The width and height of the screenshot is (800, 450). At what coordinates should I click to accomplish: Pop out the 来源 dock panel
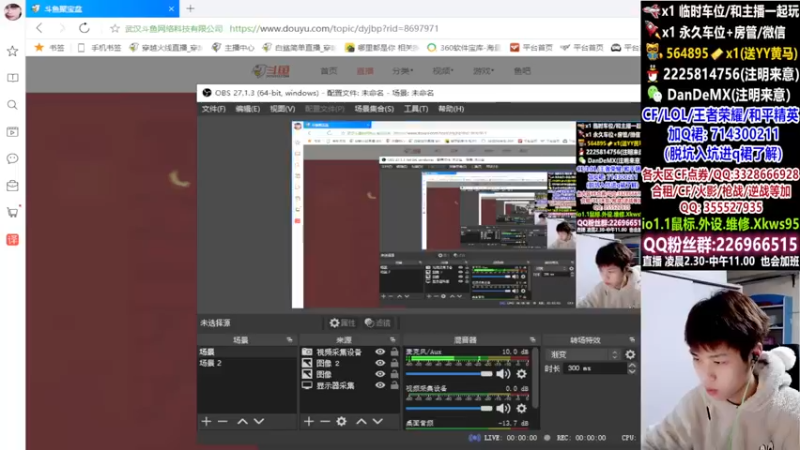[x=392, y=340]
